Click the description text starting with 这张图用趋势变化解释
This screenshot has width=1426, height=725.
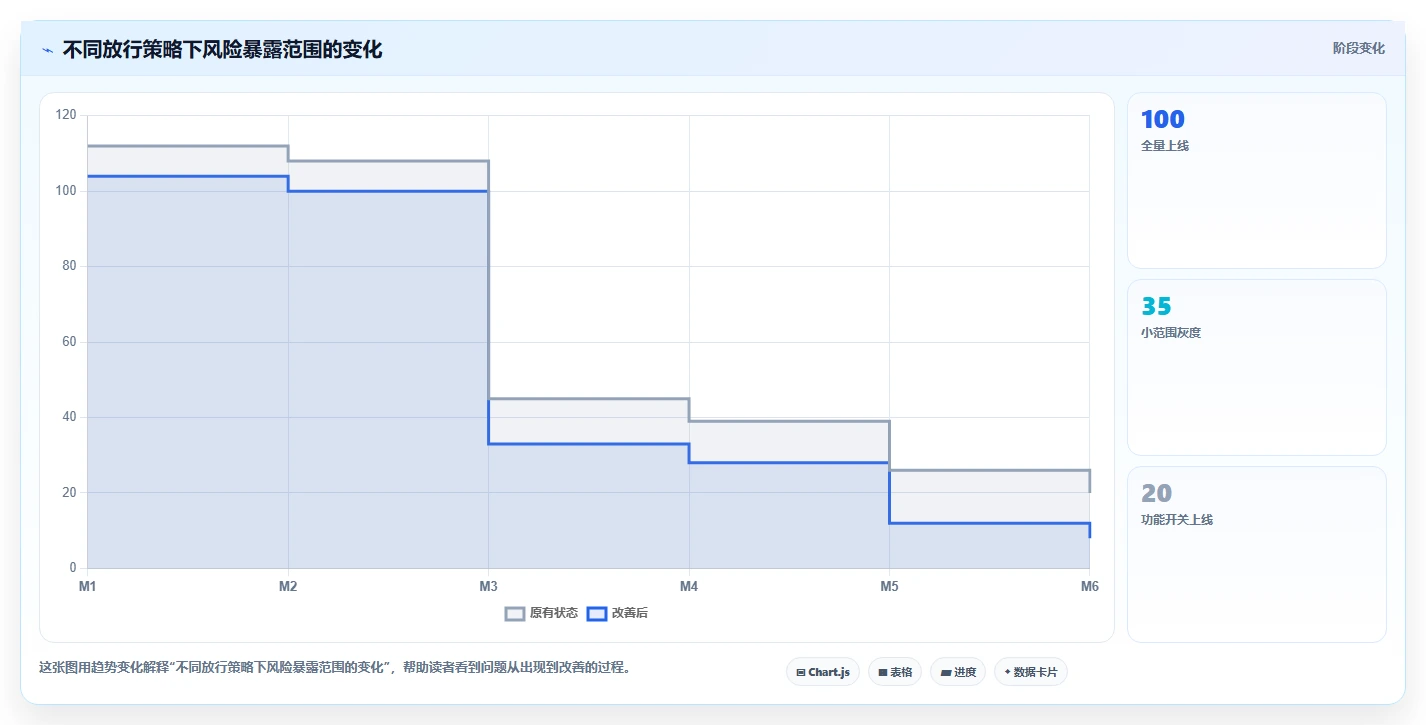click(x=336, y=668)
